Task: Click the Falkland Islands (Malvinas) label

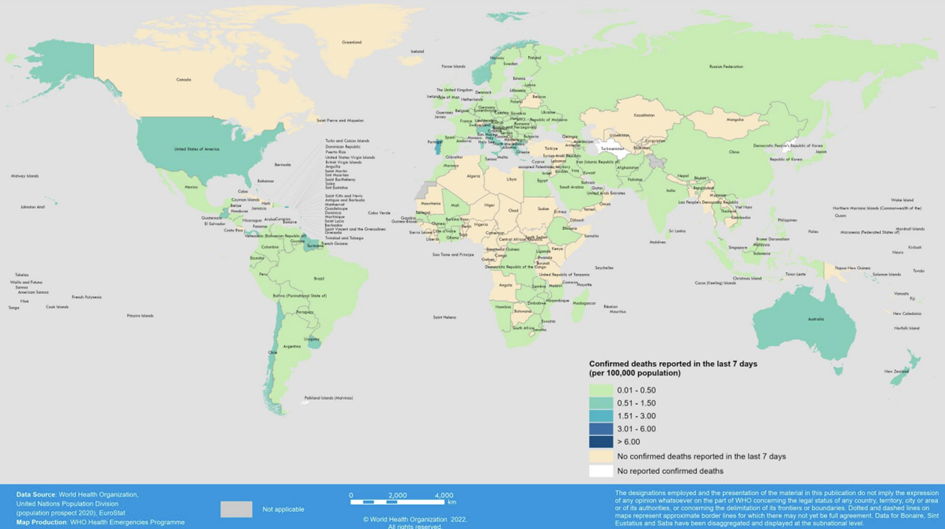Action: (330, 398)
